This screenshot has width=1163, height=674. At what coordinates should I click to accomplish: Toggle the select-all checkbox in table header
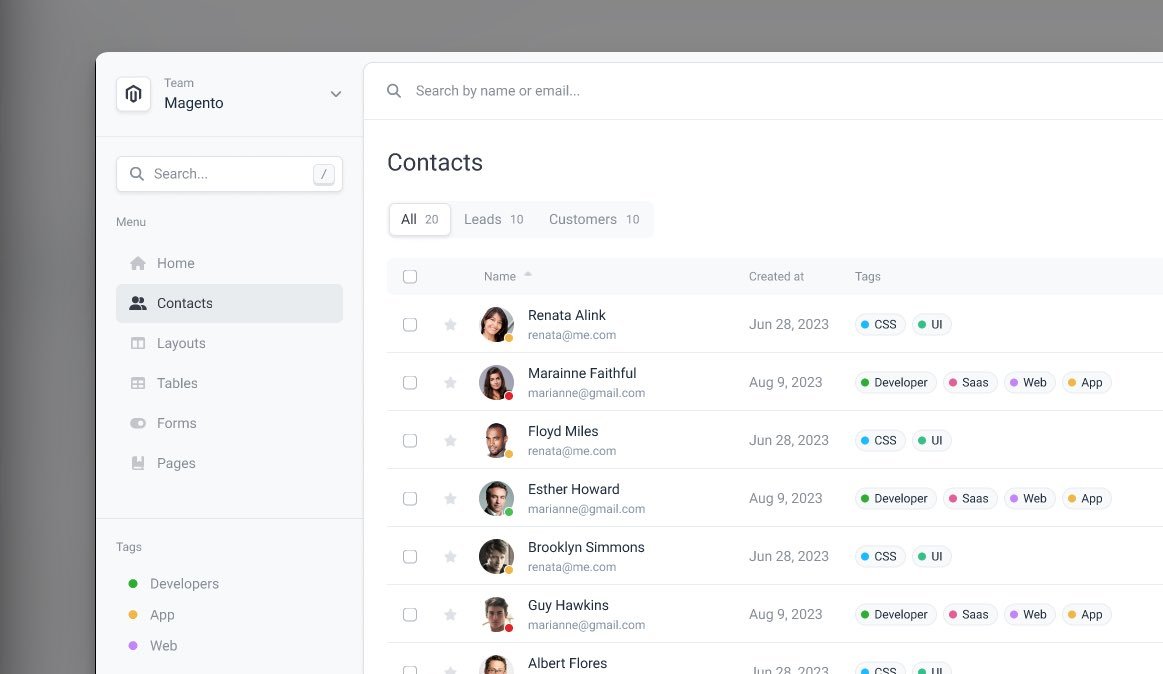410,276
